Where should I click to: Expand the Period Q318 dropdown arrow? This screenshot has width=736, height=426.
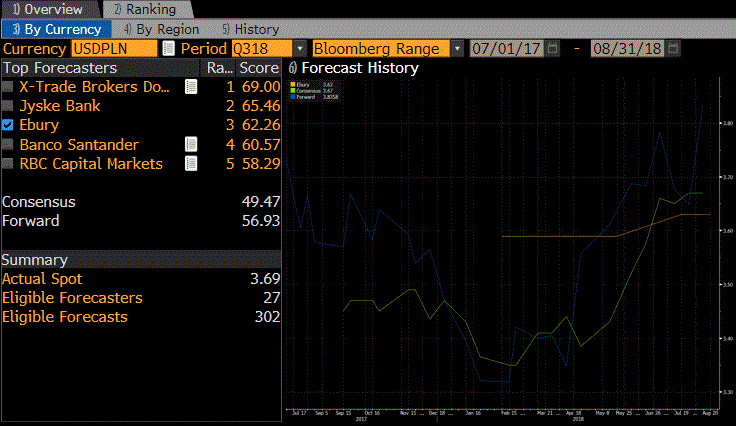[x=300, y=48]
